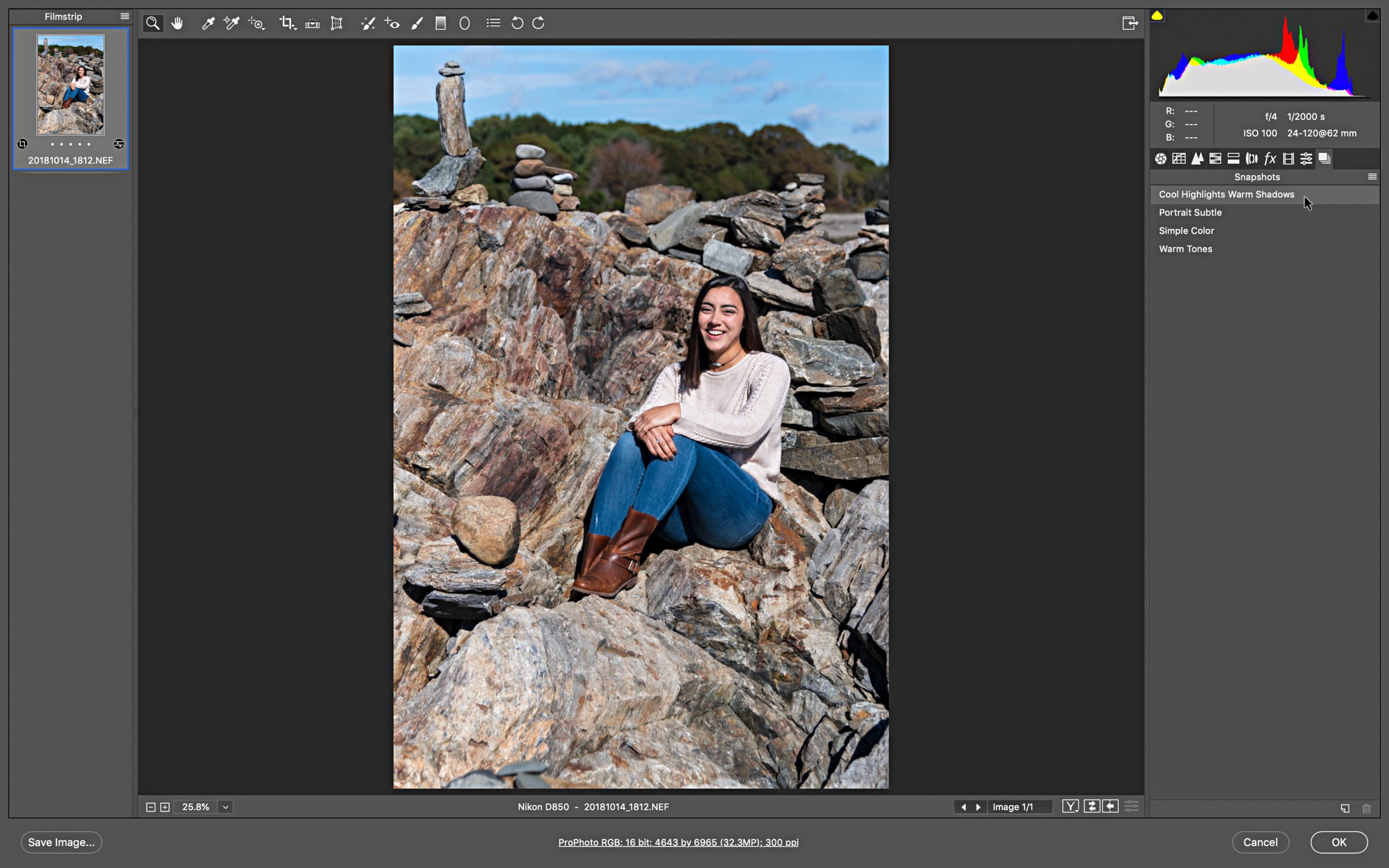Select the Zoom tool
The height and width of the screenshot is (868, 1389).
coord(154,23)
